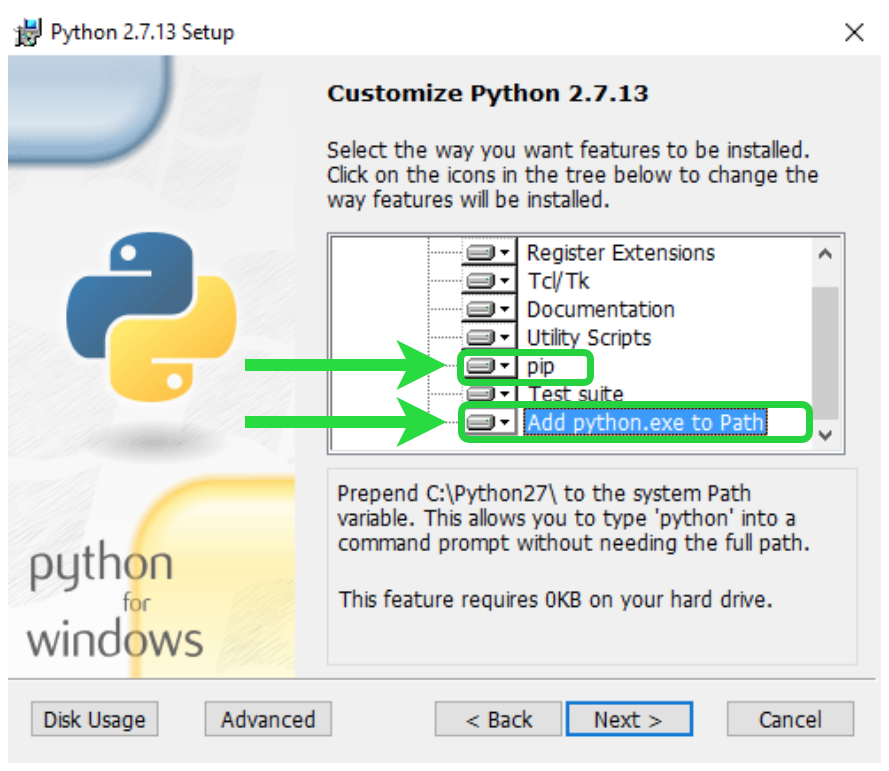Select the Register Extensions feature
This screenshot has height=771, width=889.
pyautogui.click(x=619, y=252)
